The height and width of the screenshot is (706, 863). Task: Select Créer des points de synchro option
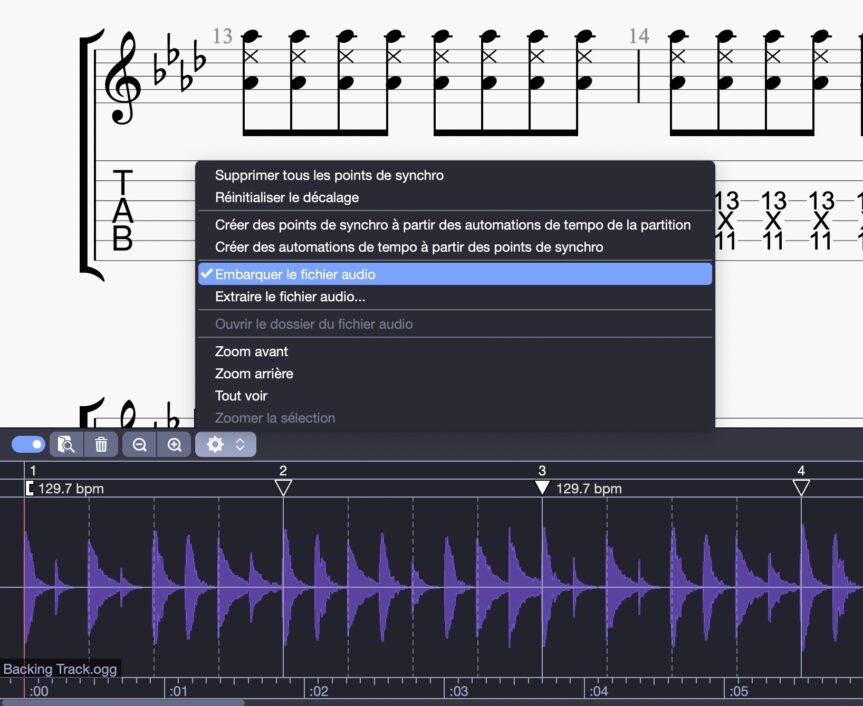click(x=452, y=224)
